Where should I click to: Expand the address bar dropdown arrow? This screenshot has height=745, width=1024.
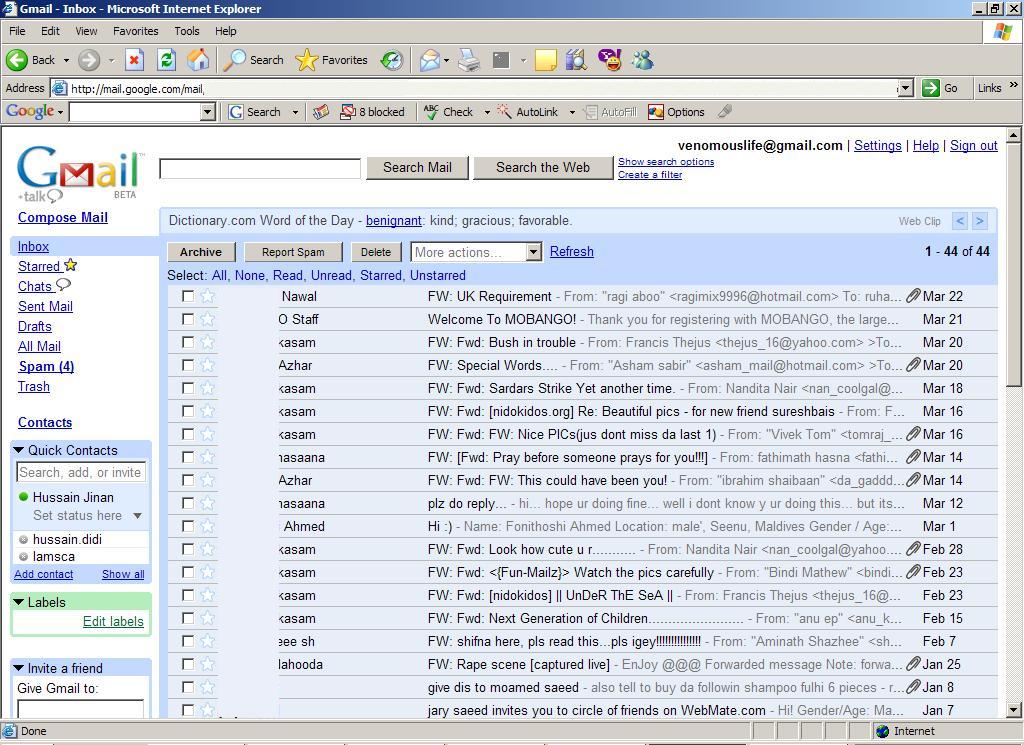point(905,88)
